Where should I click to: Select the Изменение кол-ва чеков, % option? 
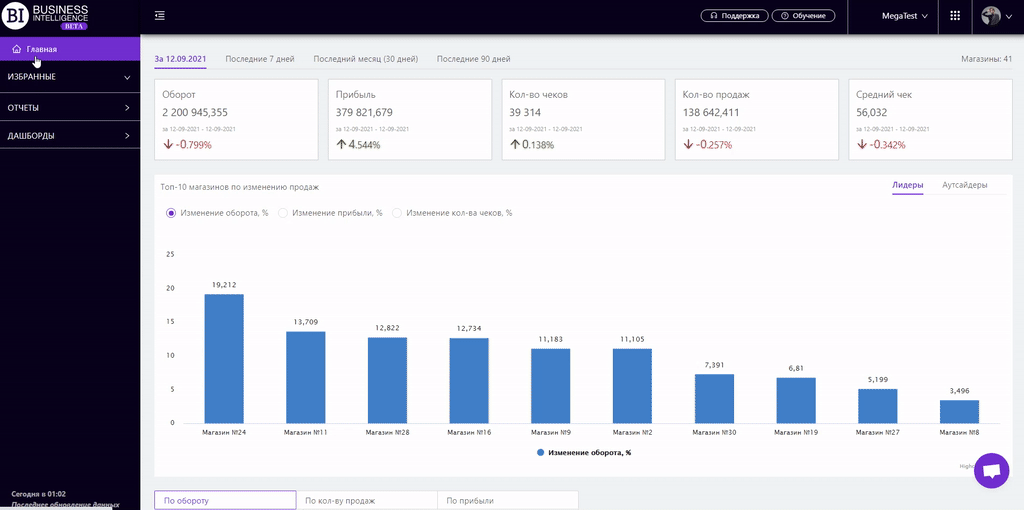tap(397, 213)
